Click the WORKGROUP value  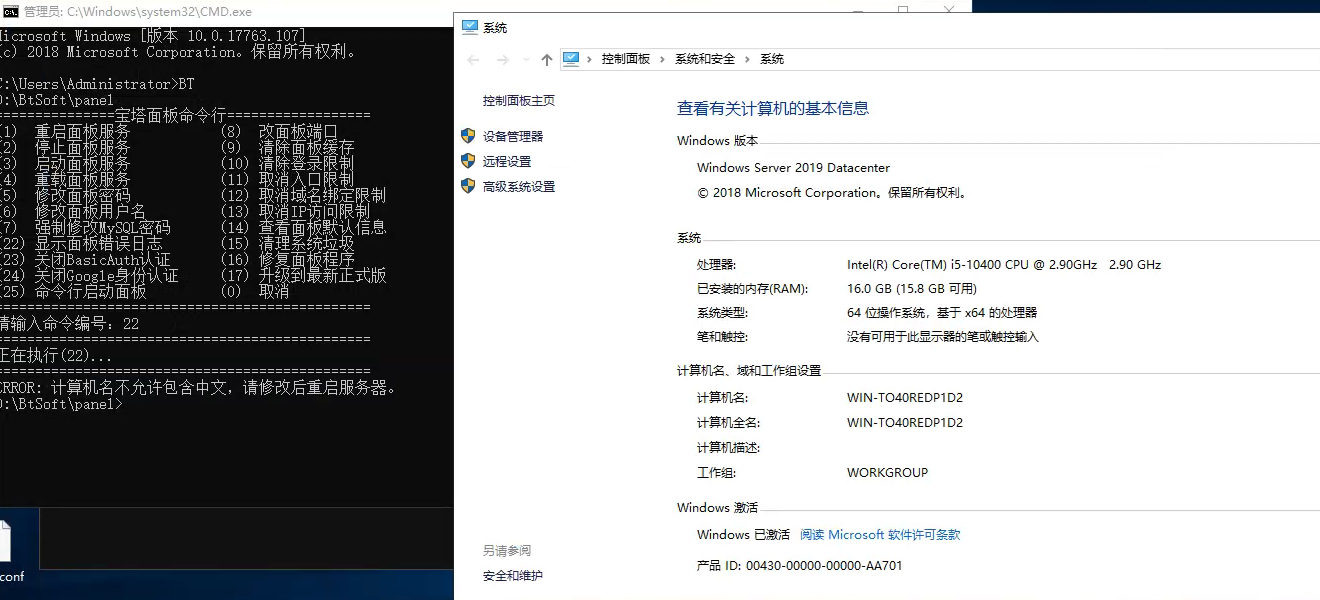887,473
